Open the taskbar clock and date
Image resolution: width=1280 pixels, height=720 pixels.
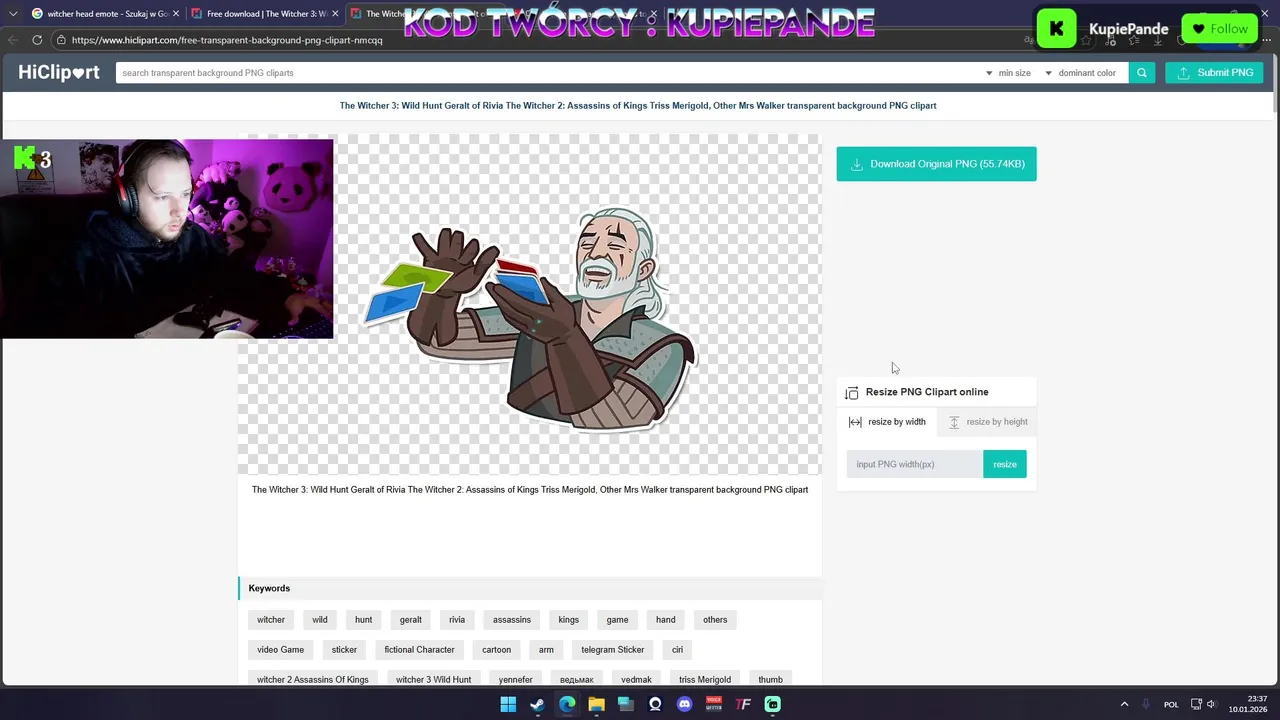1248,704
